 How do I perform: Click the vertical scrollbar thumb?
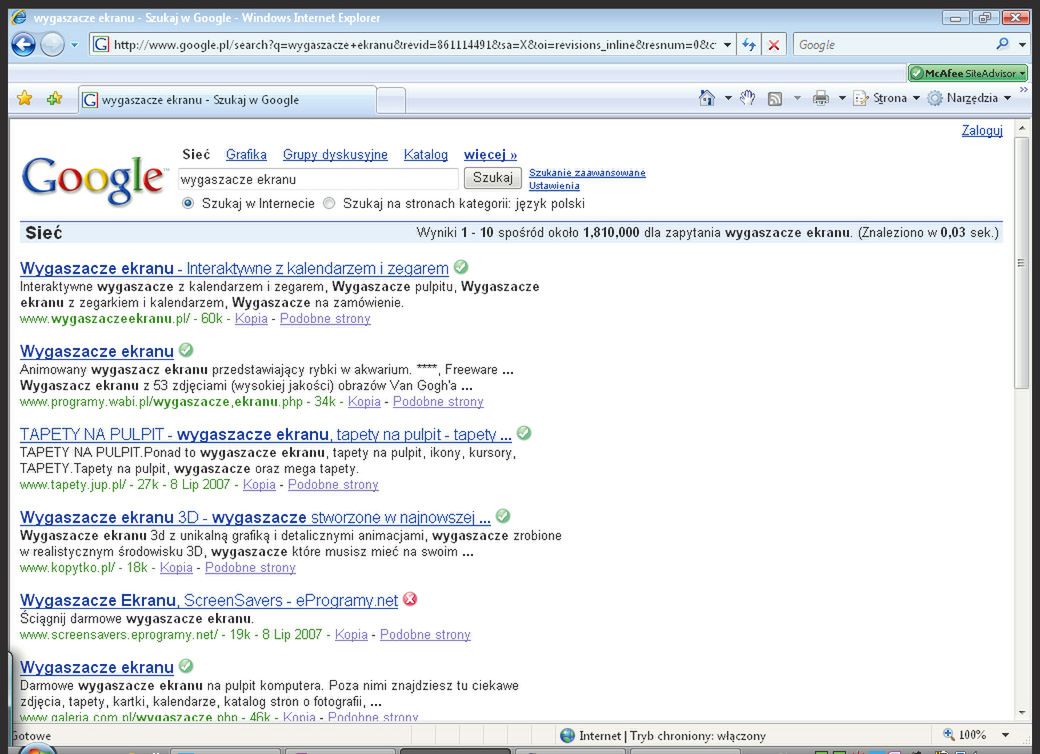1021,263
